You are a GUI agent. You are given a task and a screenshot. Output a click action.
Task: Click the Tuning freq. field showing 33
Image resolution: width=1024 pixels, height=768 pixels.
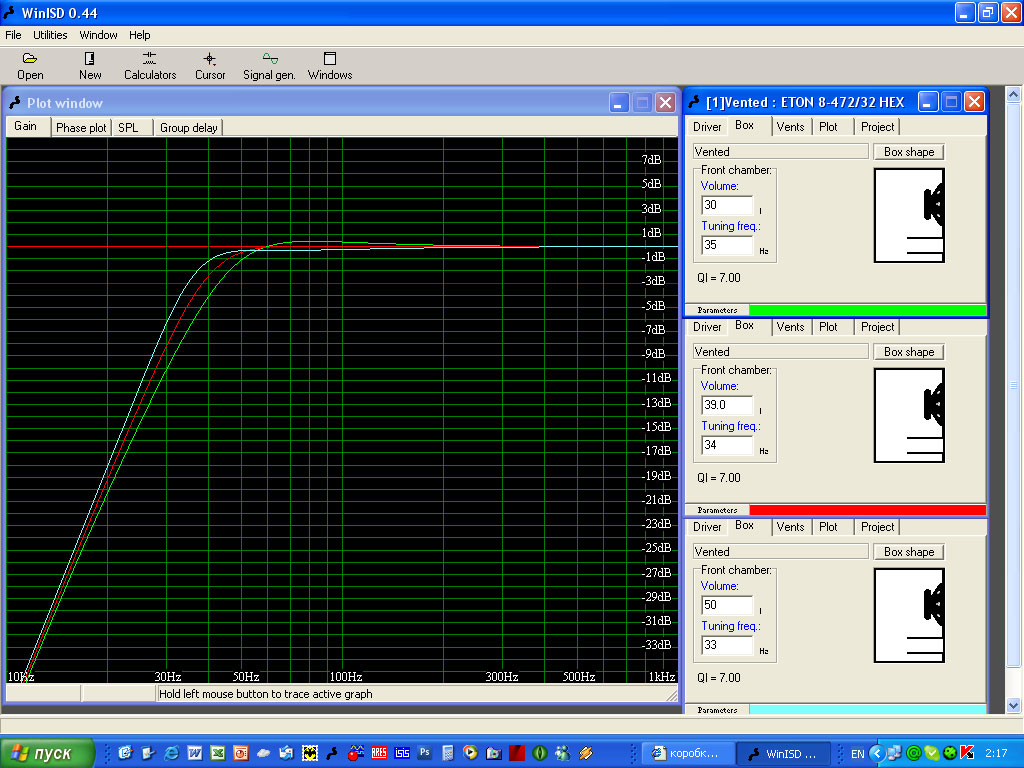pos(727,645)
